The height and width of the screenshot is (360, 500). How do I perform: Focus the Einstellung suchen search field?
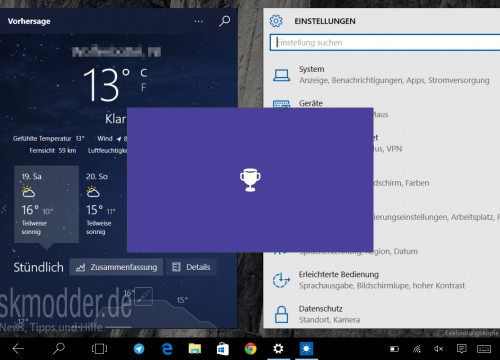385,43
